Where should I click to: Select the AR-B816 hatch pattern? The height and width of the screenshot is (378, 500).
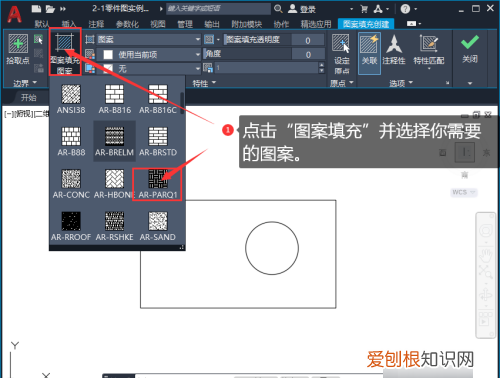click(x=115, y=99)
